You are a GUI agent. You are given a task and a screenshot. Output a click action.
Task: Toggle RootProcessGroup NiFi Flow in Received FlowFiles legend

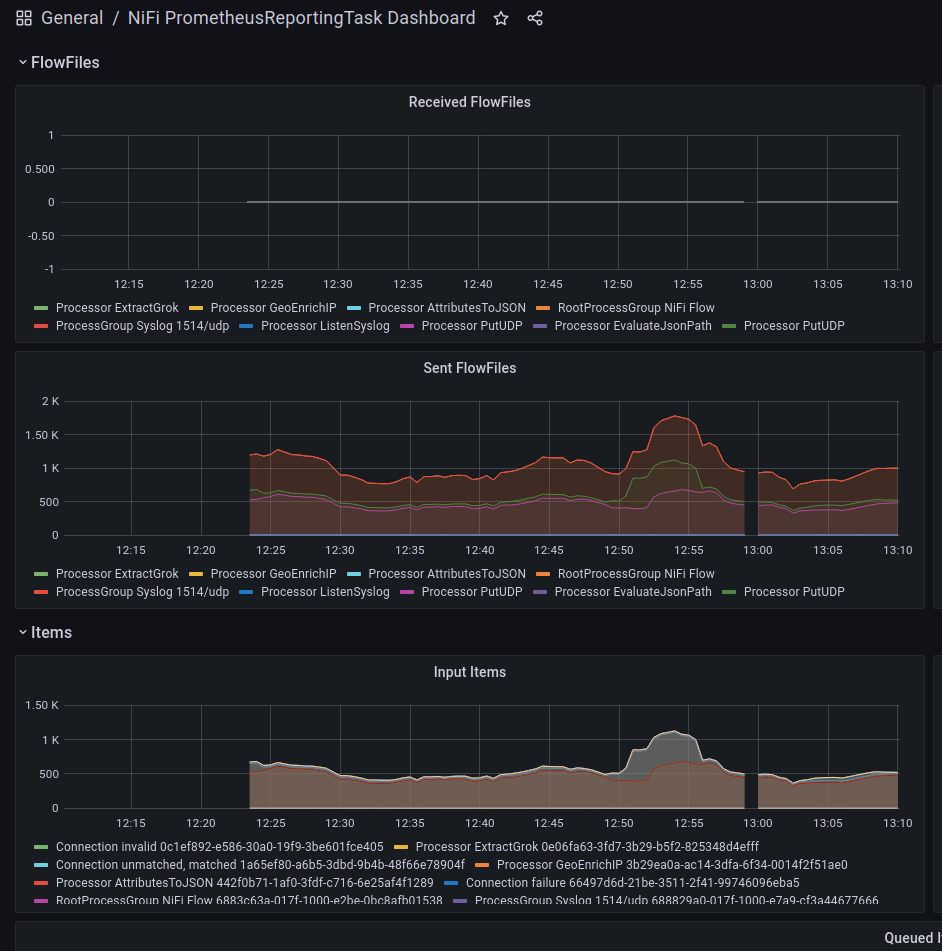tap(636, 307)
